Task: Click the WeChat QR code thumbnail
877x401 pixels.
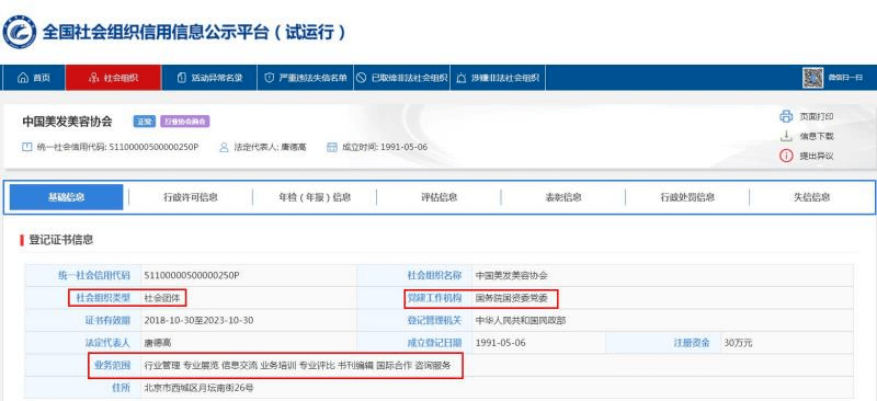Action: [813, 78]
